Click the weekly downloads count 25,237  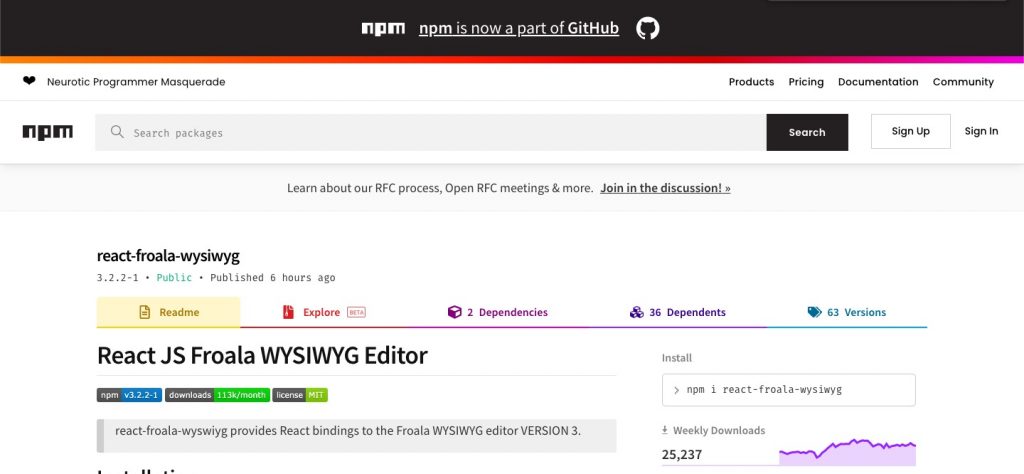(682, 454)
